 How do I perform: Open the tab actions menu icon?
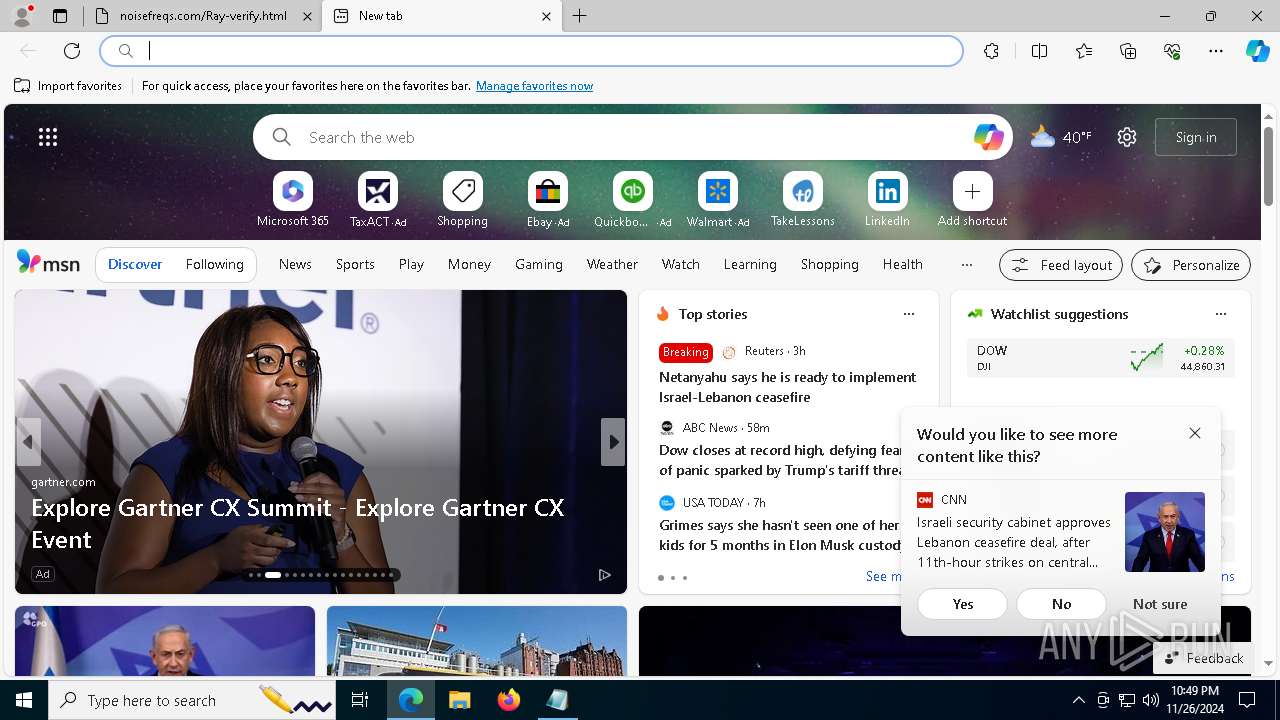point(60,16)
